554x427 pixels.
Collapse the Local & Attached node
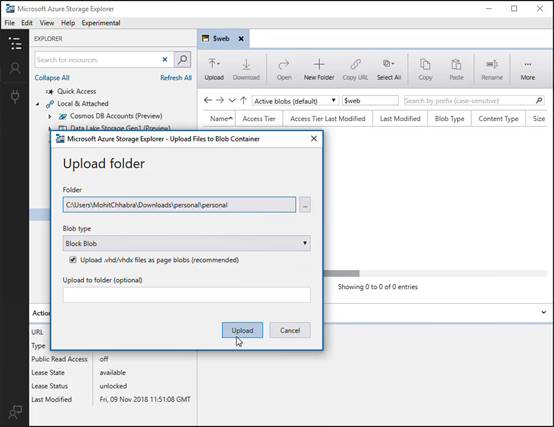coord(38,104)
